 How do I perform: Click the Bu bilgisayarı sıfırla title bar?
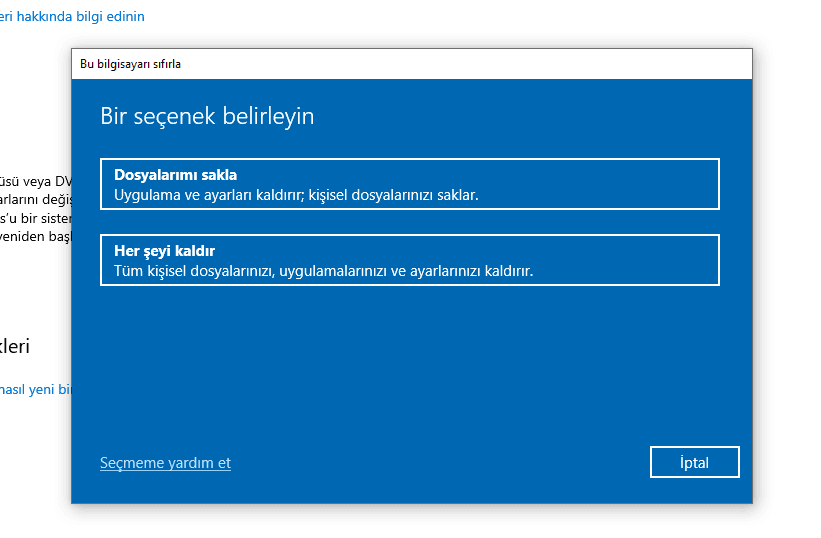pos(130,64)
